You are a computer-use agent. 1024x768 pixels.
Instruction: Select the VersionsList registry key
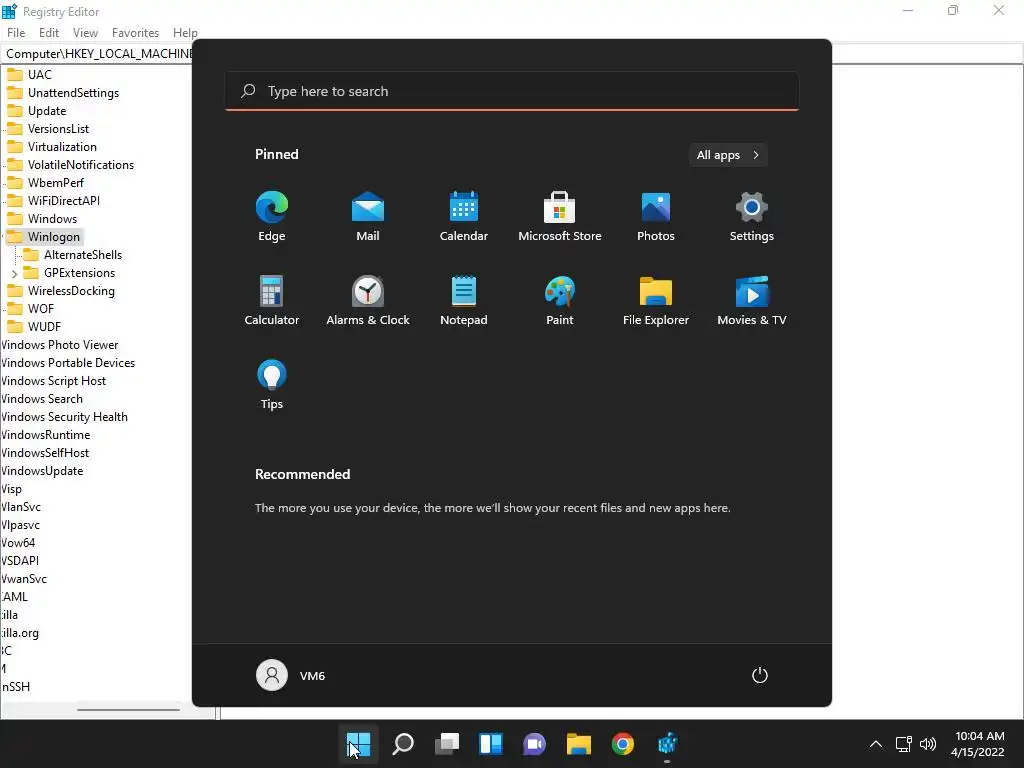pyautogui.click(x=58, y=129)
